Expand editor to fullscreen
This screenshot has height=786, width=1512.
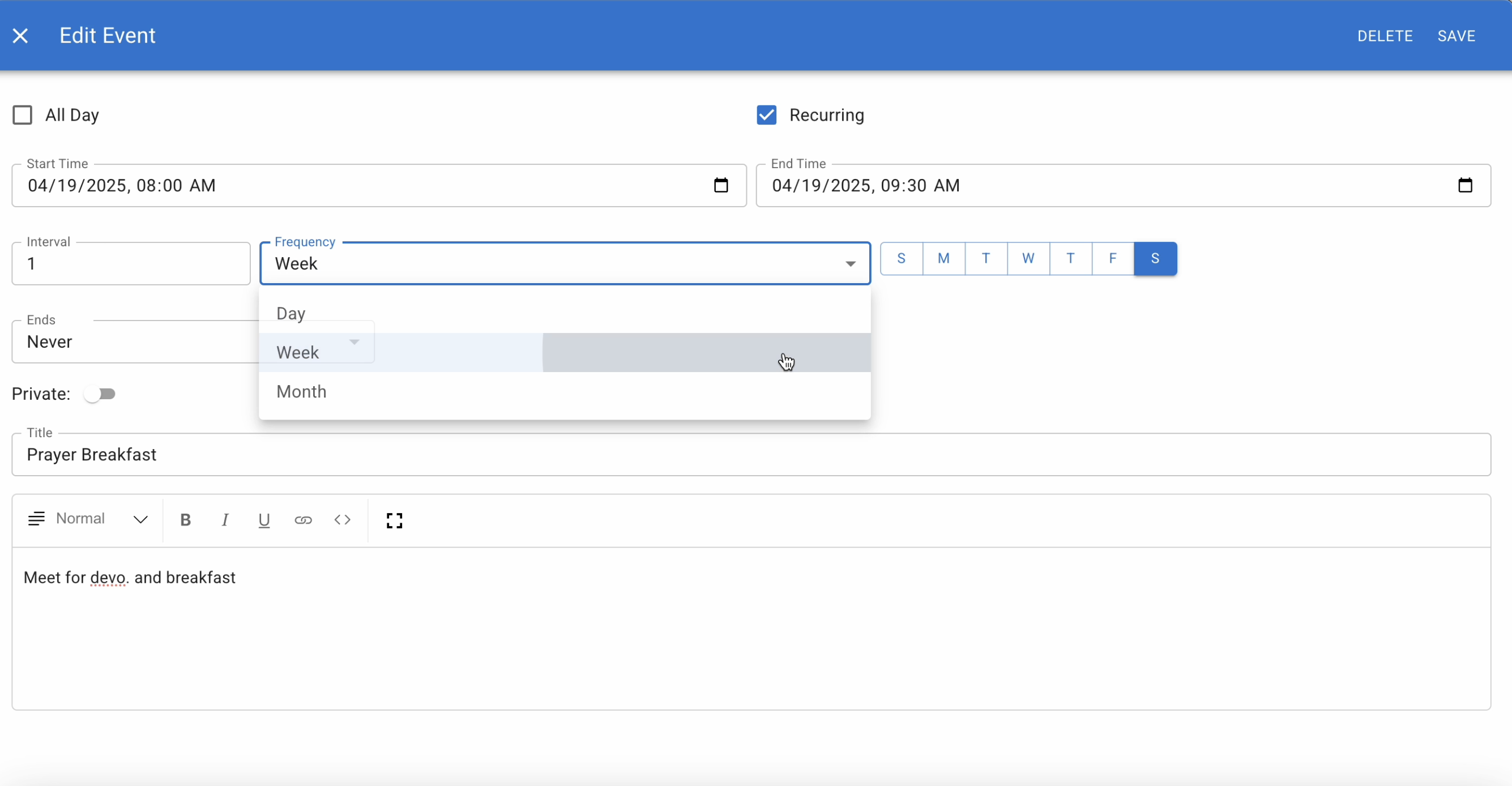[395, 520]
